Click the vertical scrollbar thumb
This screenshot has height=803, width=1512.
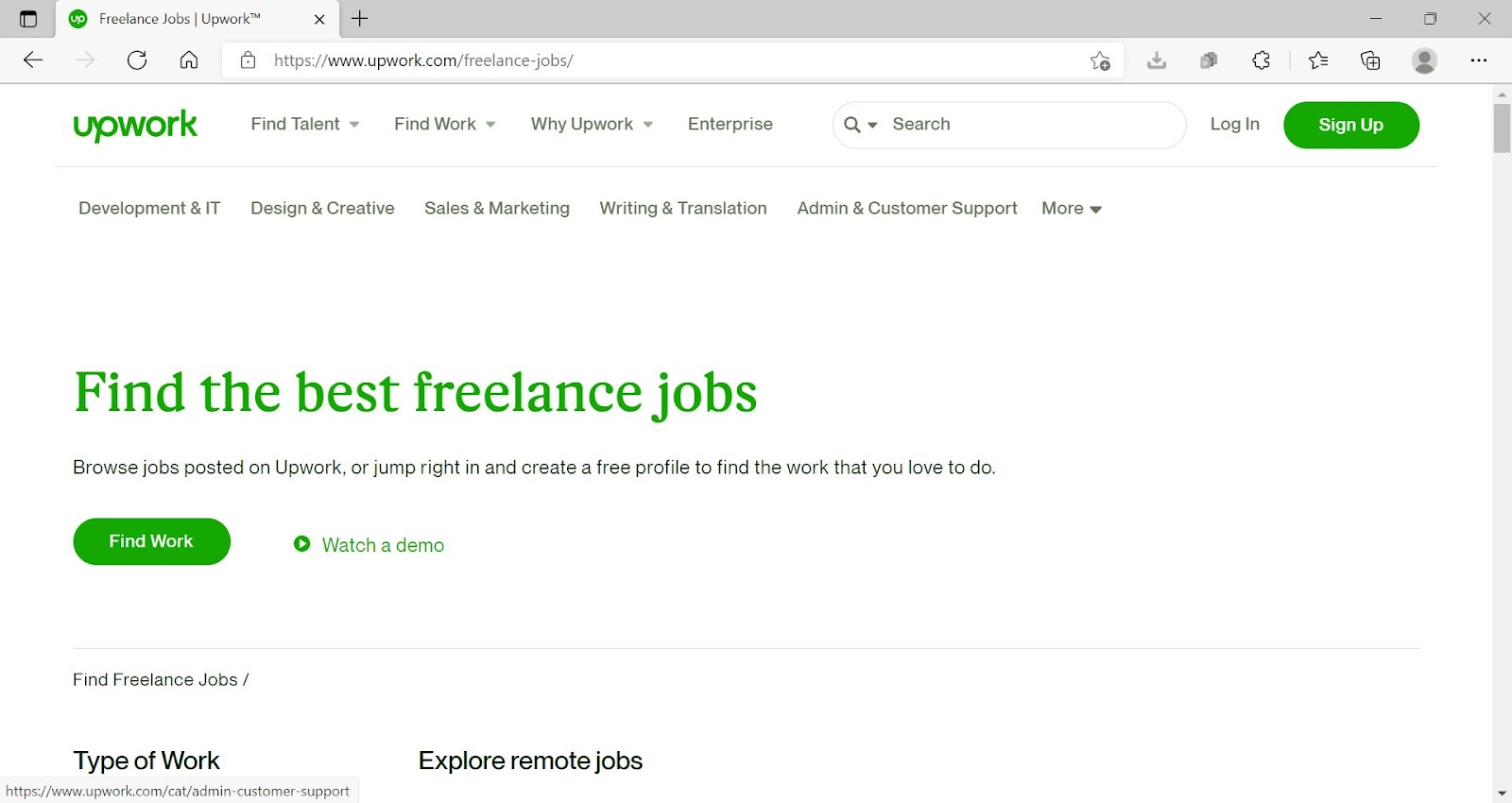point(1502,128)
